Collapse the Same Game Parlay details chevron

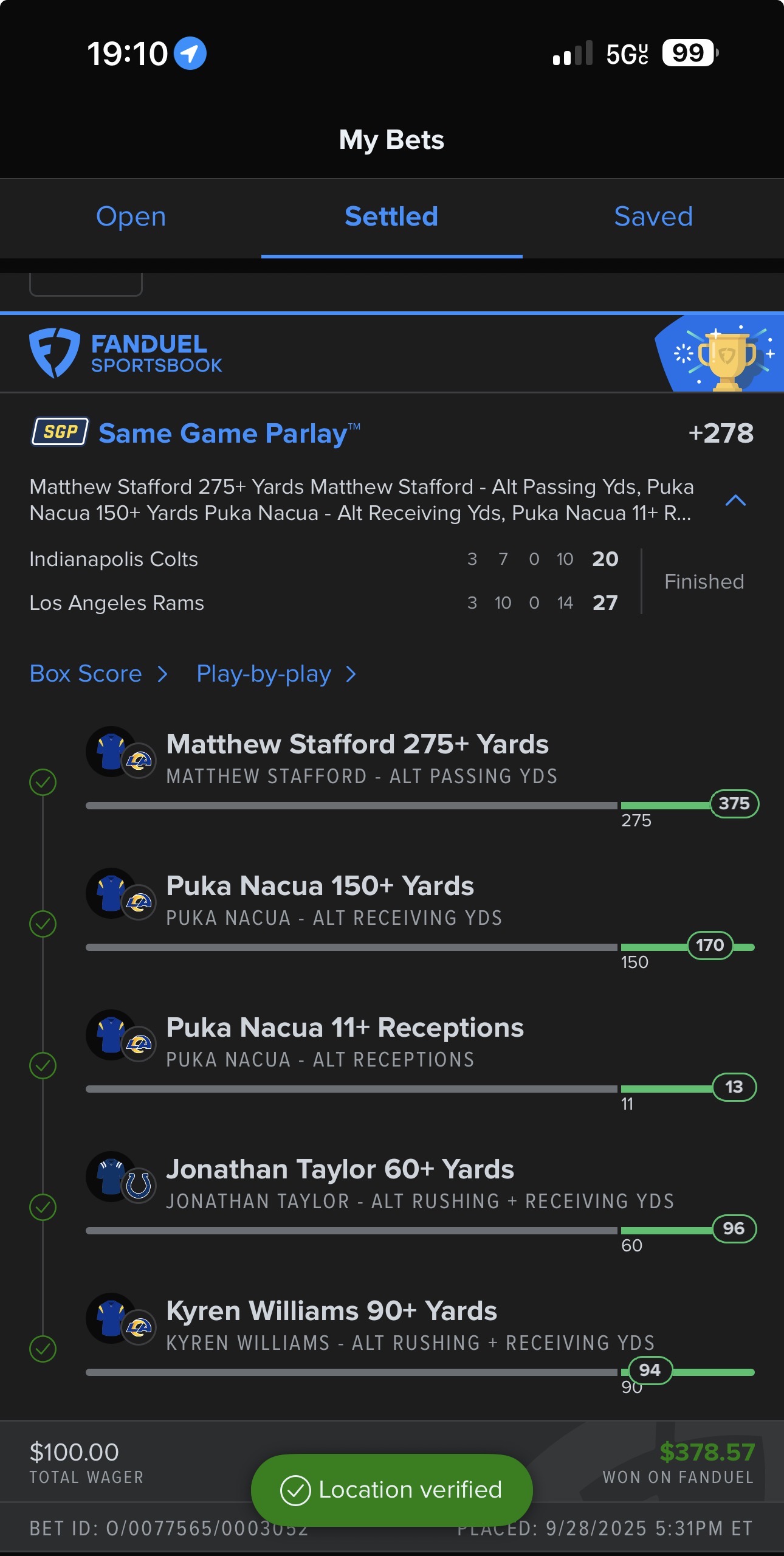pos(735,500)
